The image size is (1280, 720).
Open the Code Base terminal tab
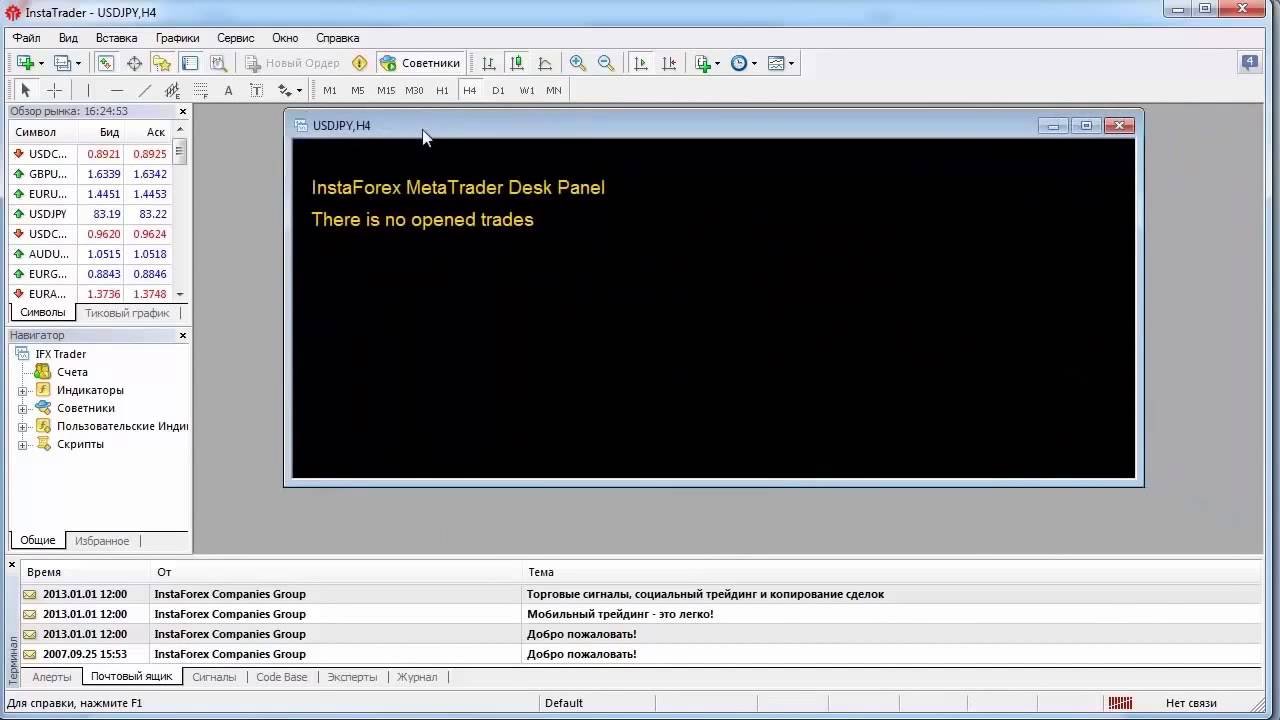282,677
